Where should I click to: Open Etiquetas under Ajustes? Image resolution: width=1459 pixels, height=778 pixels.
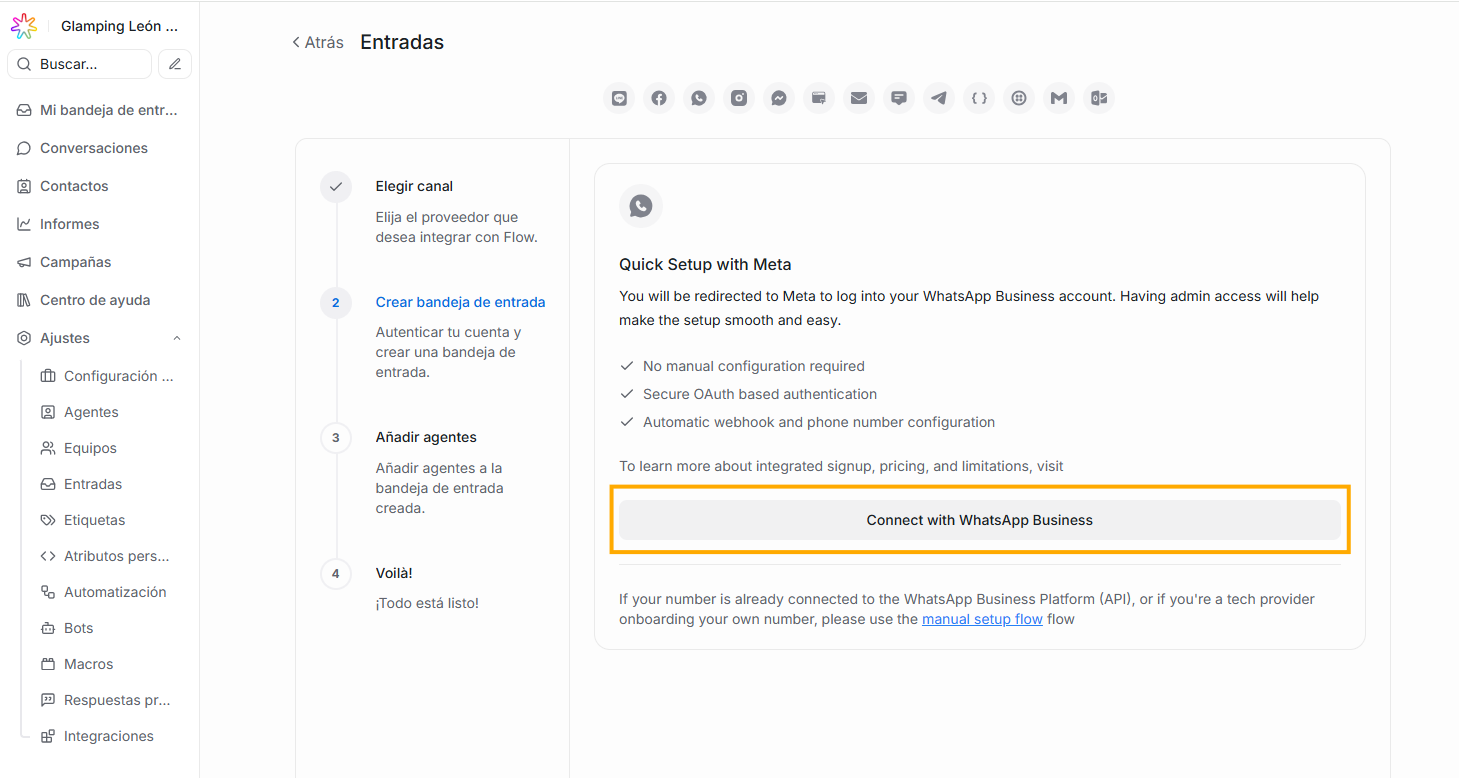(94, 520)
